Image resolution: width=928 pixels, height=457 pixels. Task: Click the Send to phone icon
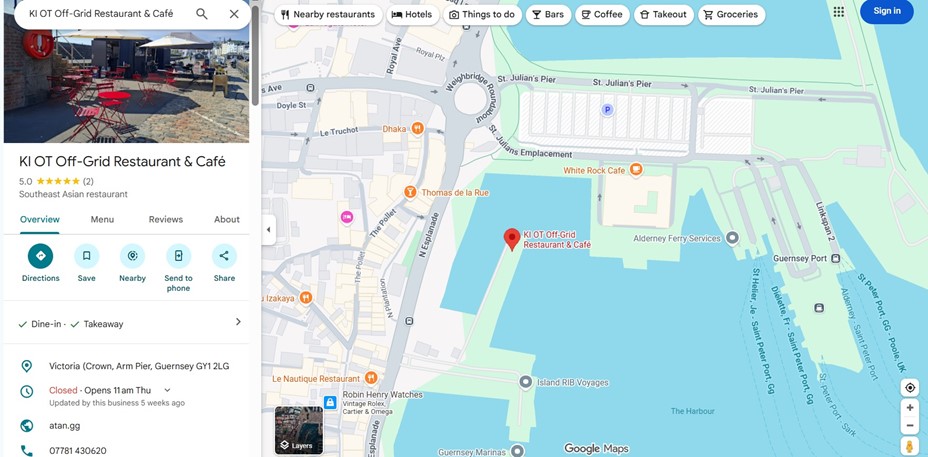click(178, 256)
